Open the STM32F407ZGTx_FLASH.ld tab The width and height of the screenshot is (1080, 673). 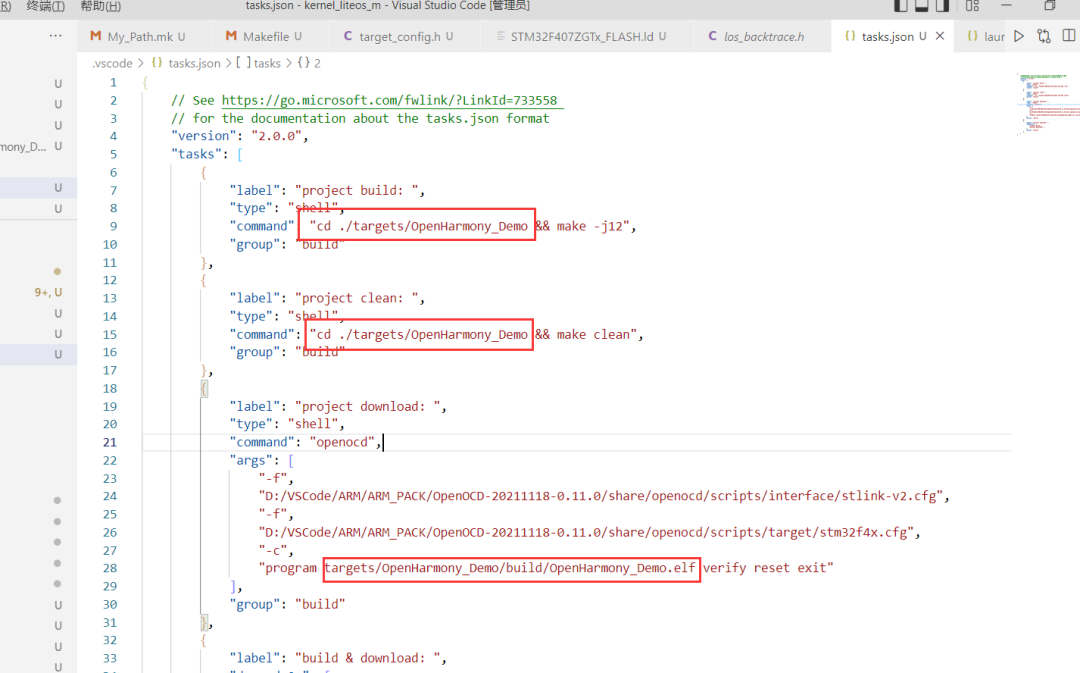pos(581,36)
